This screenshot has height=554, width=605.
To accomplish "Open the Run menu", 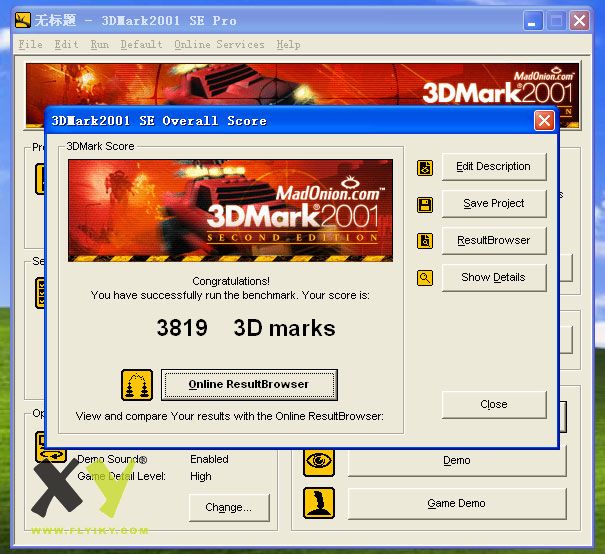I will pos(100,44).
